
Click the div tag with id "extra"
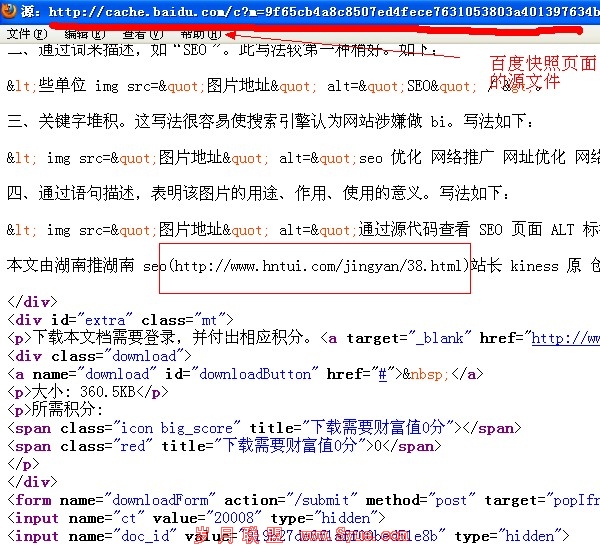click(120, 320)
